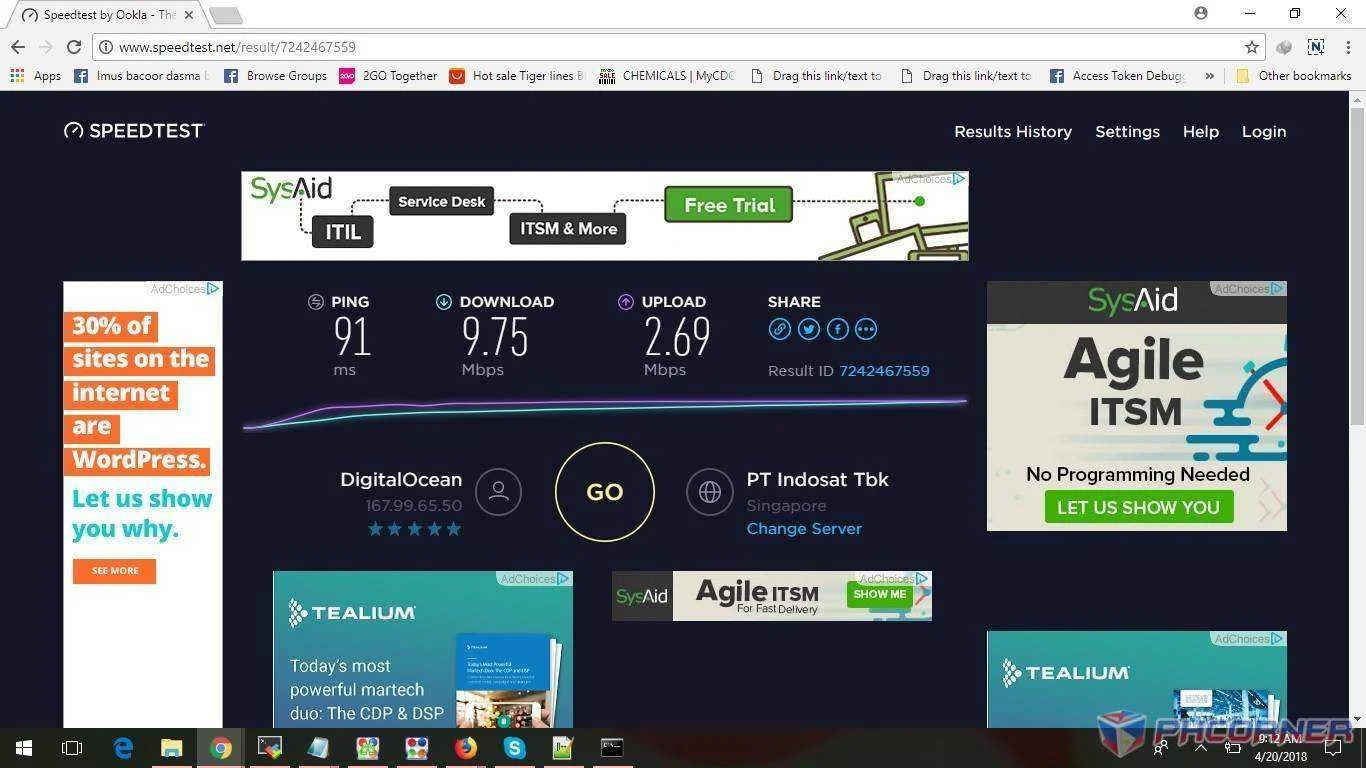Click the Speedtest logo in the header
This screenshot has width=1366, height=768.
pyautogui.click(x=134, y=131)
